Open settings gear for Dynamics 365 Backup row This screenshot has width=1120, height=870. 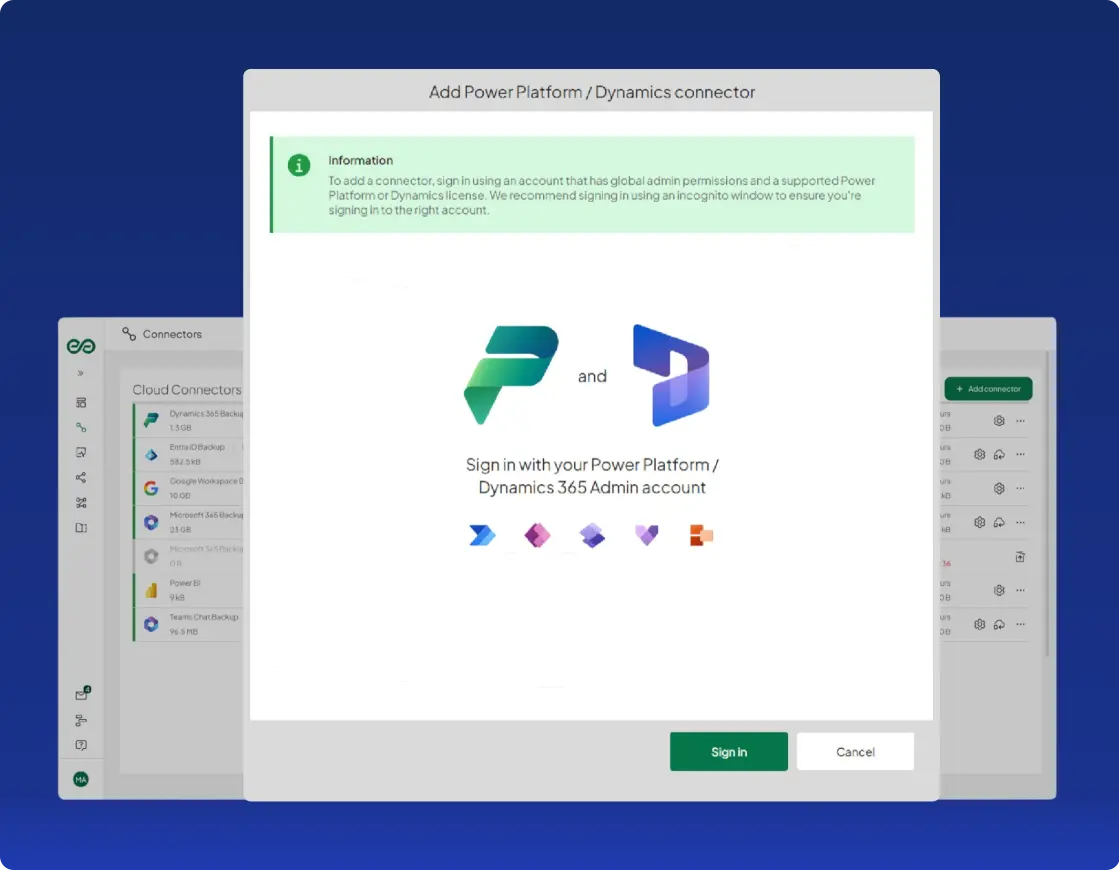coord(999,421)
